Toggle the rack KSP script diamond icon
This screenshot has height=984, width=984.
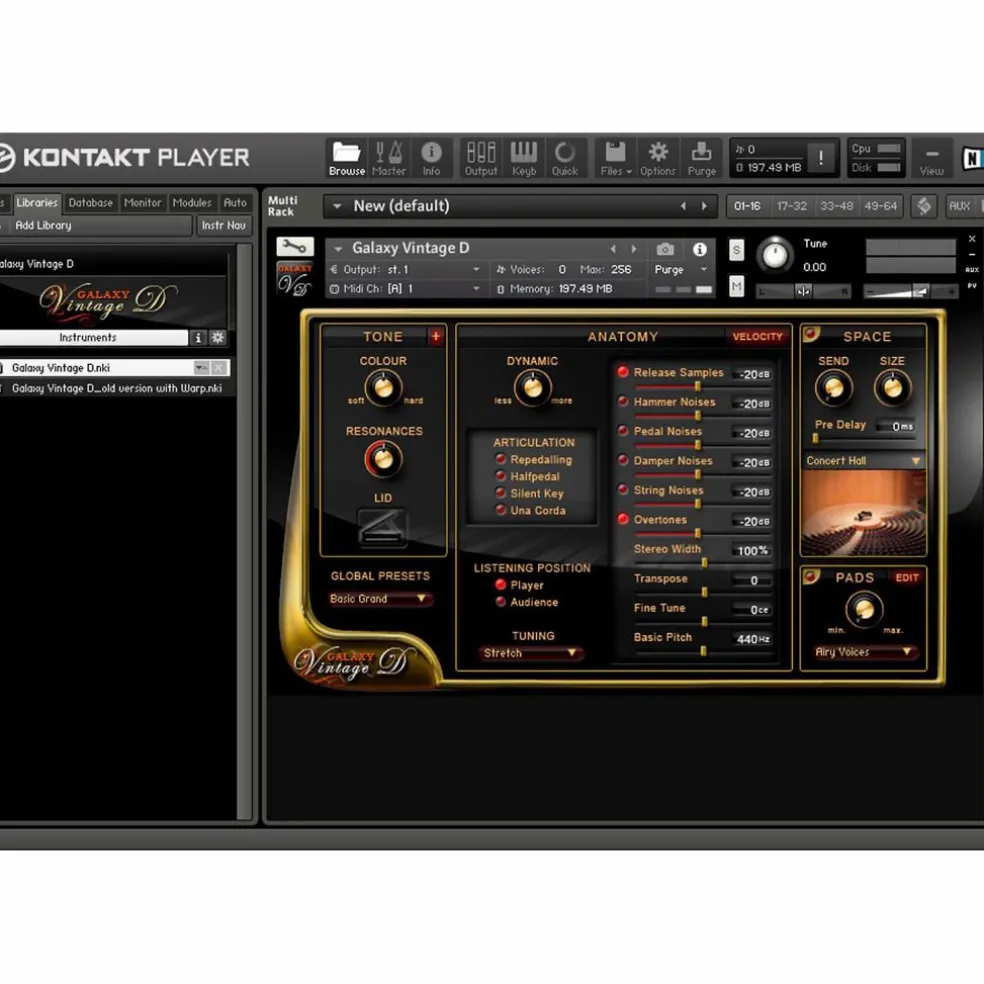(924, 206)
